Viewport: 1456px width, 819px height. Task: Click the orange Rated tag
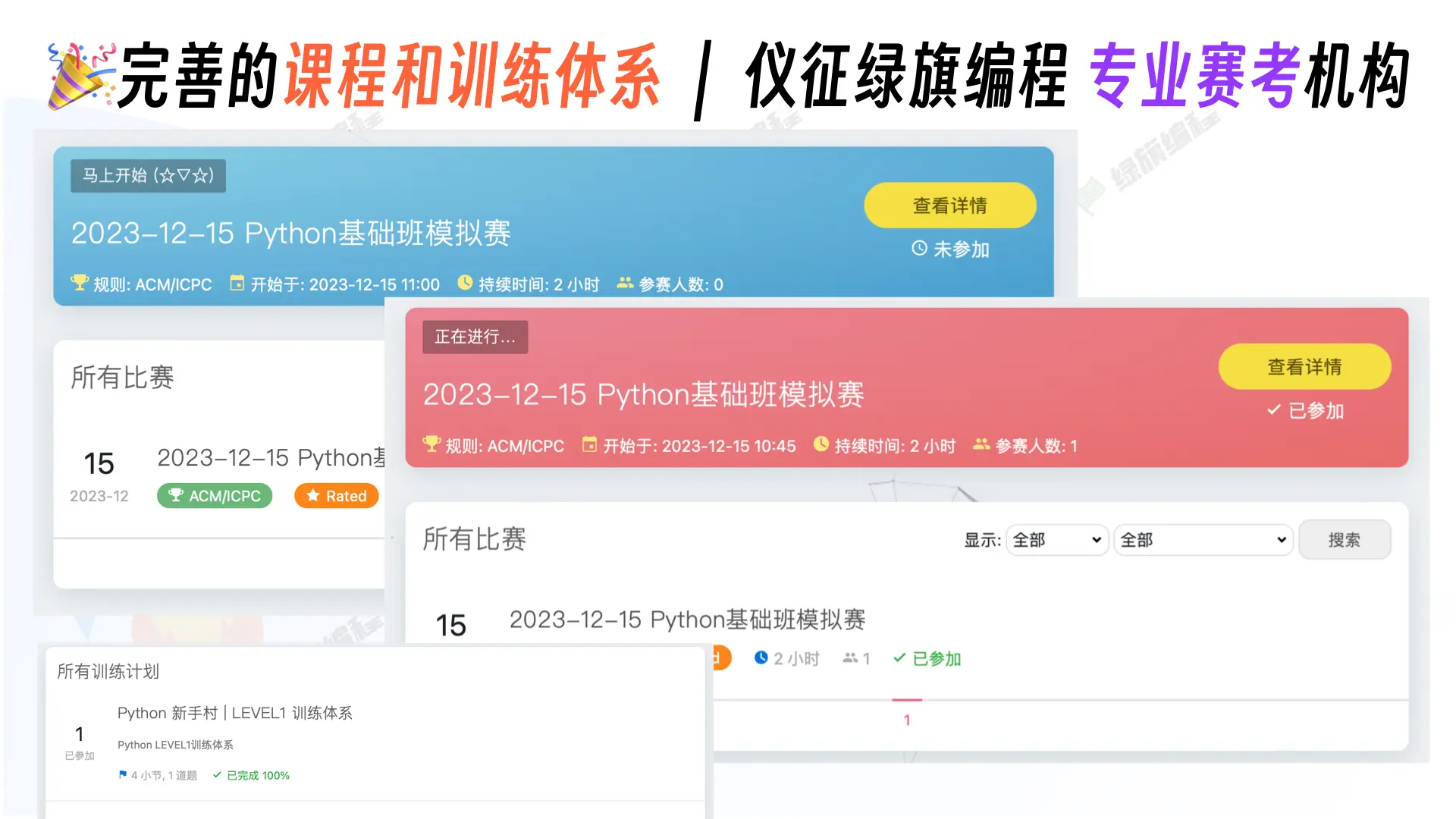[337, 496]
